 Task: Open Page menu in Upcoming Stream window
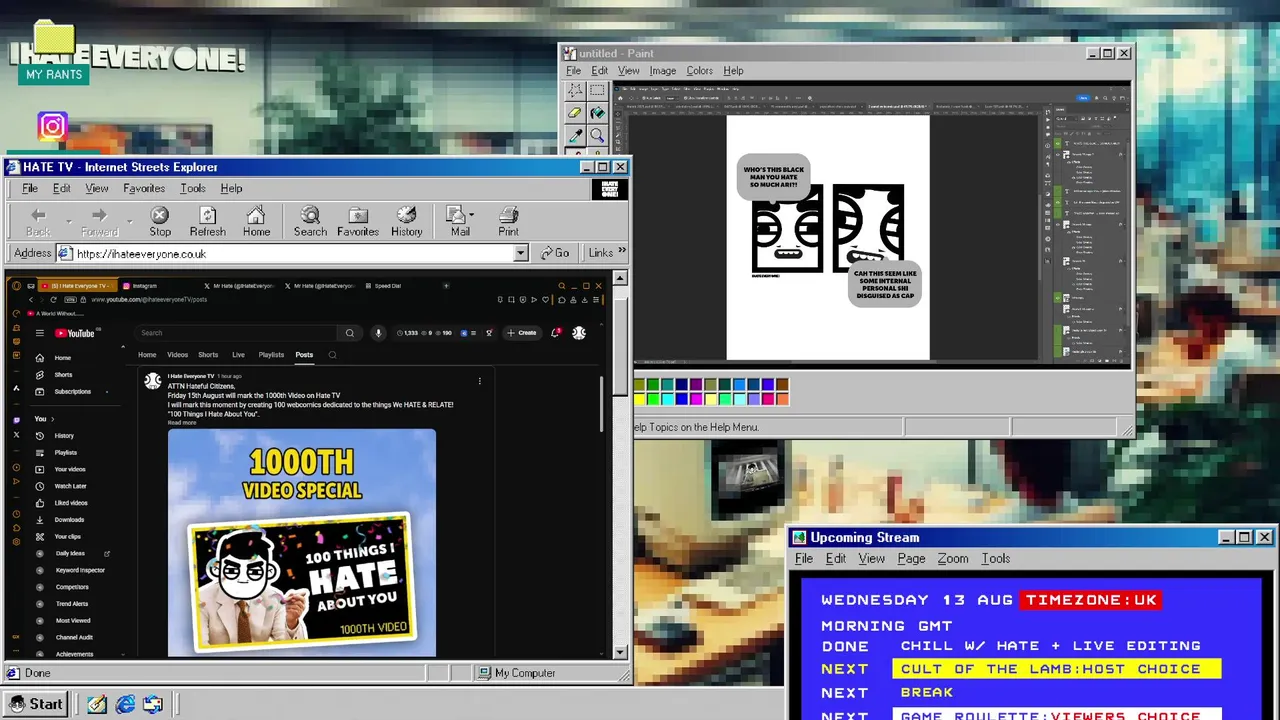(x=911, y=559)
